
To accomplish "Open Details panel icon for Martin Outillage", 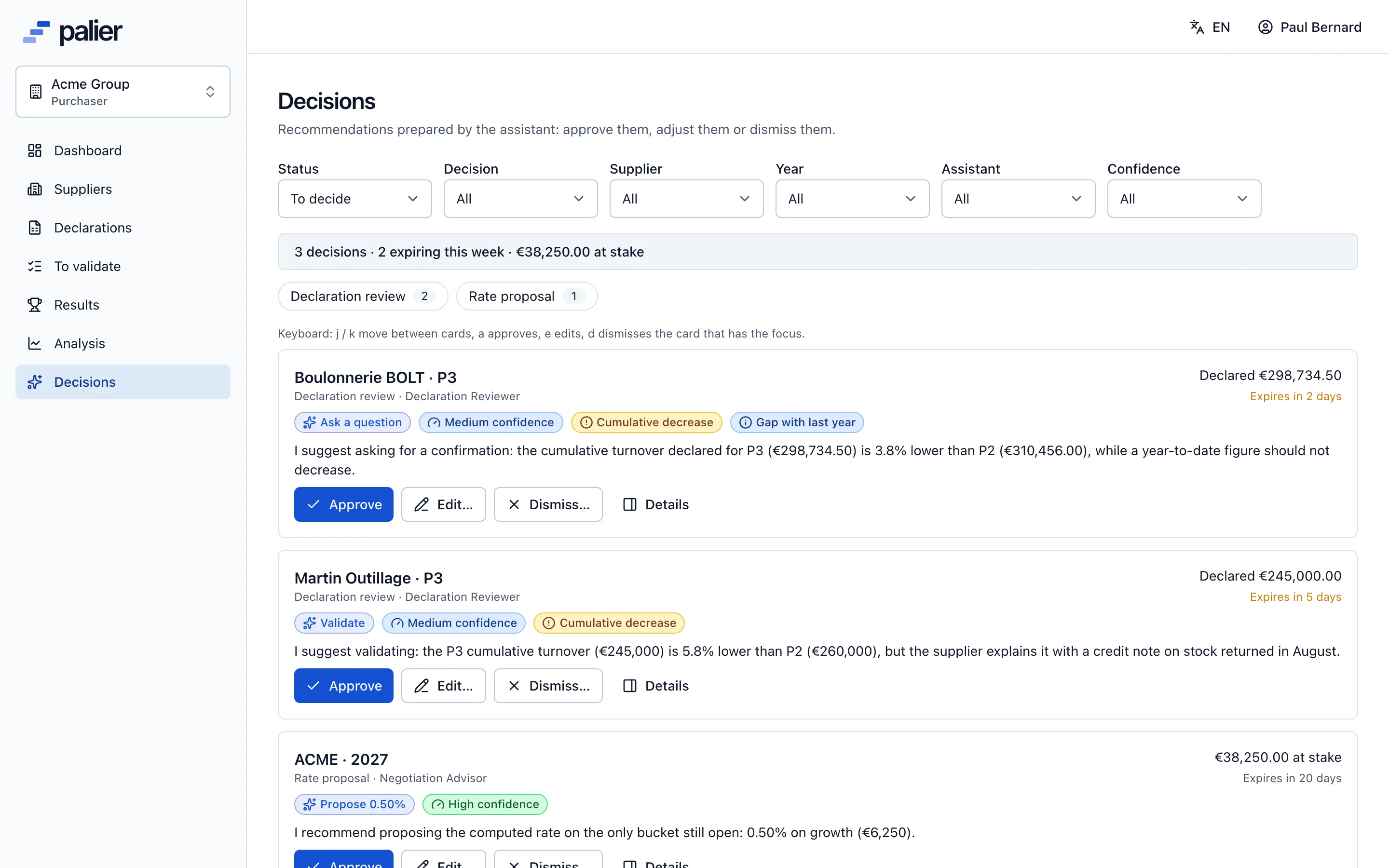I will point(630,685).
